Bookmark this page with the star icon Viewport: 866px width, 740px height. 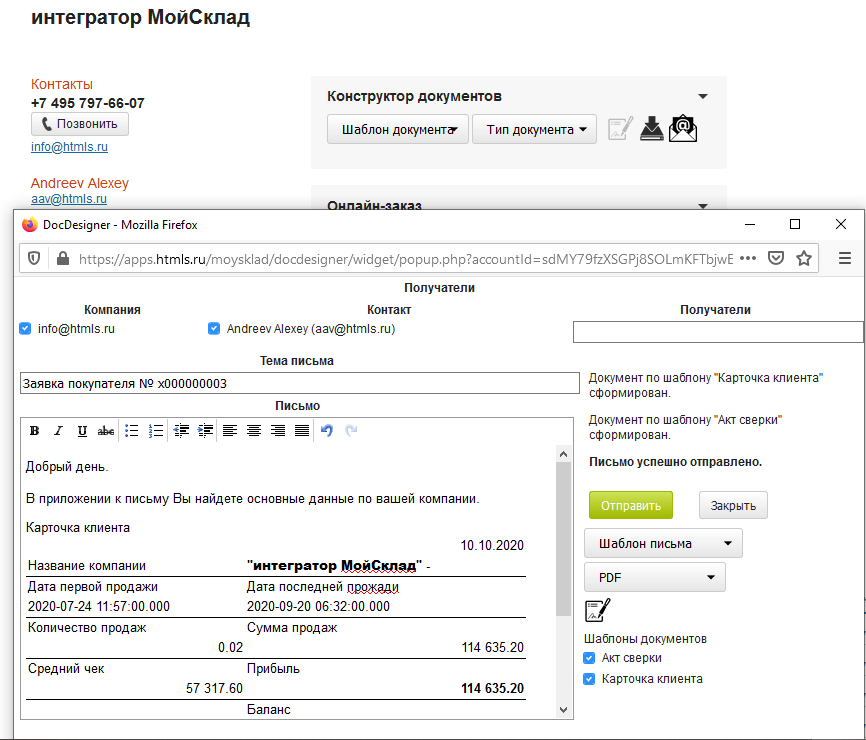click(803, 258)
